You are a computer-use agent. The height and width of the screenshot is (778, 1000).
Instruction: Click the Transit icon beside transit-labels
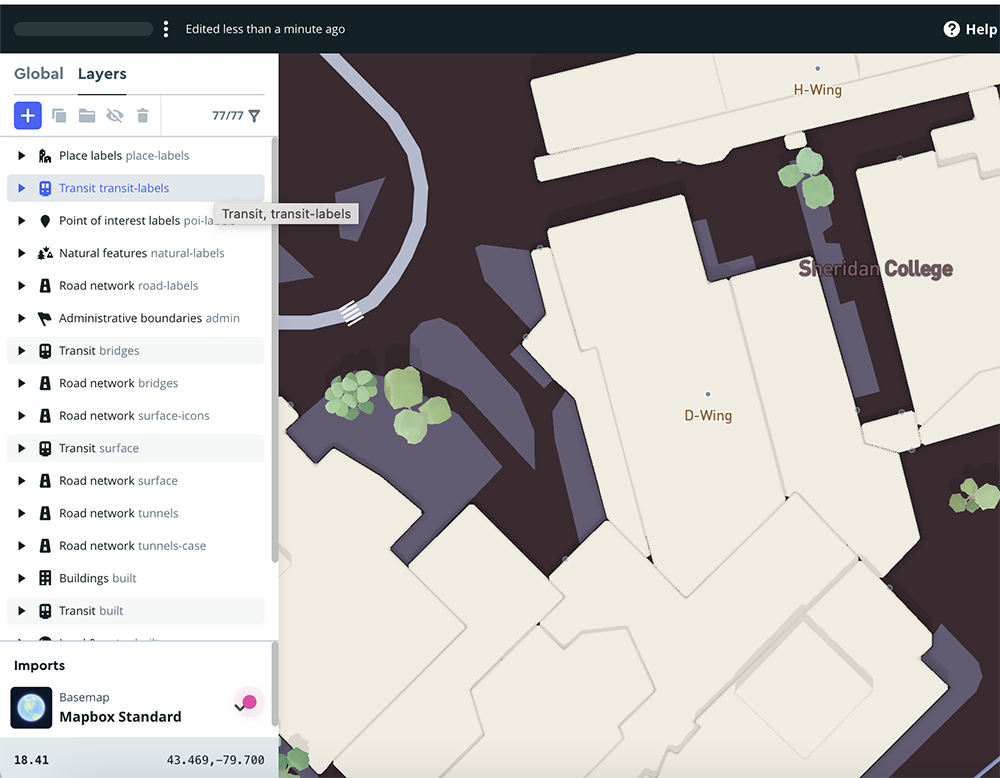tap(44, 188)
